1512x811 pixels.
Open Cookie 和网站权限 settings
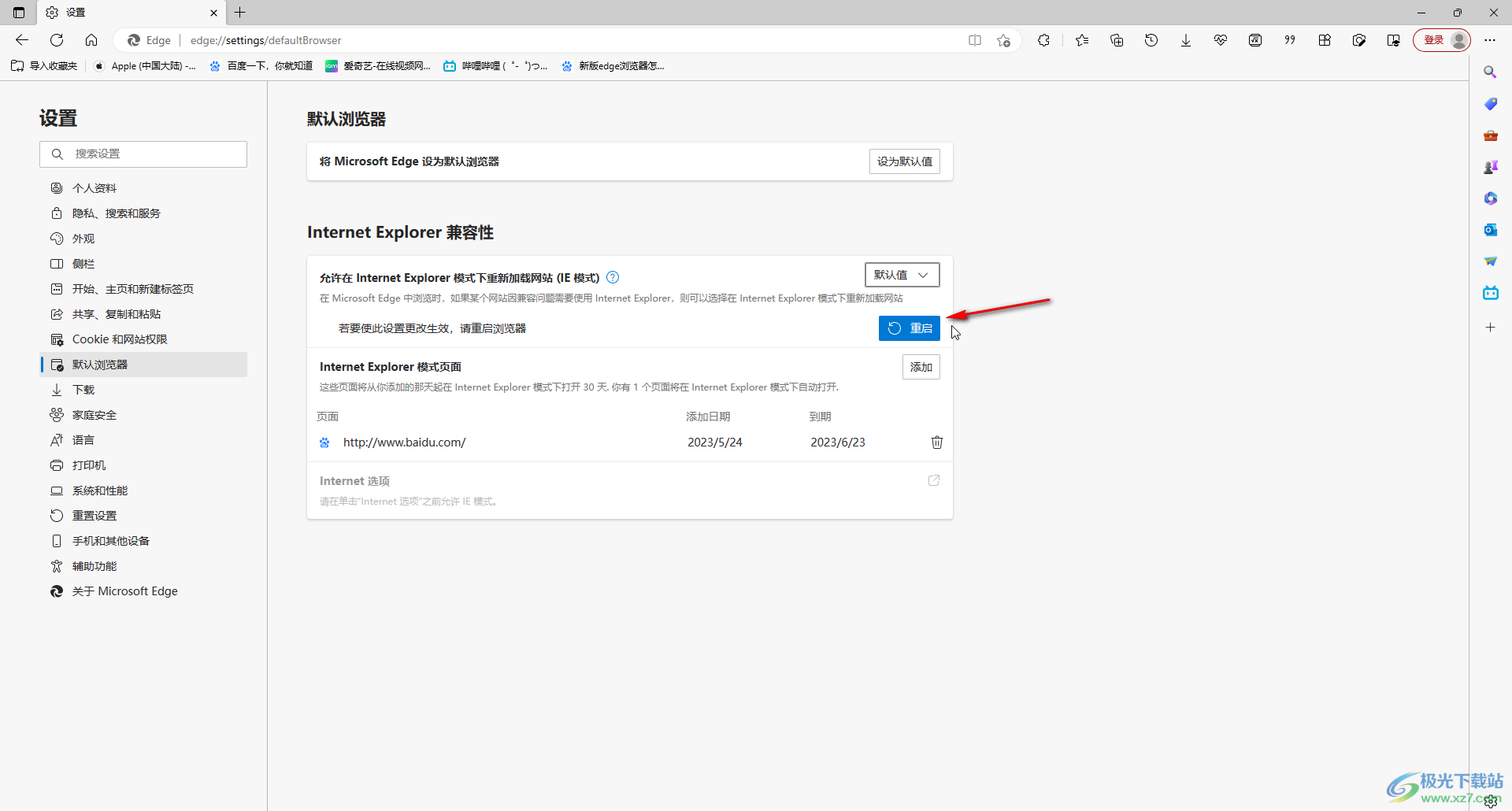143,339
